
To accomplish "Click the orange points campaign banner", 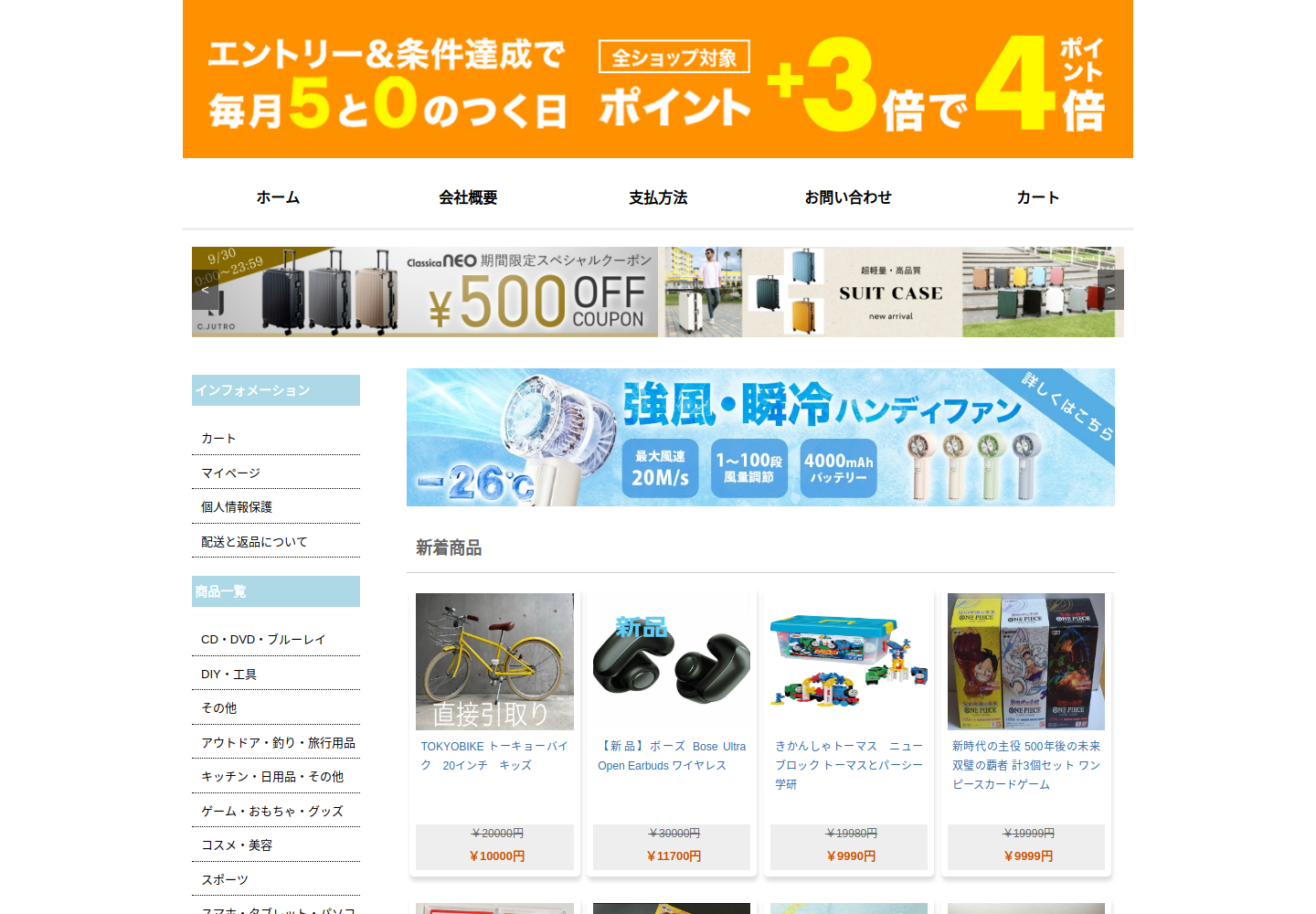I will pyautogui.click(x=658, y=79).
